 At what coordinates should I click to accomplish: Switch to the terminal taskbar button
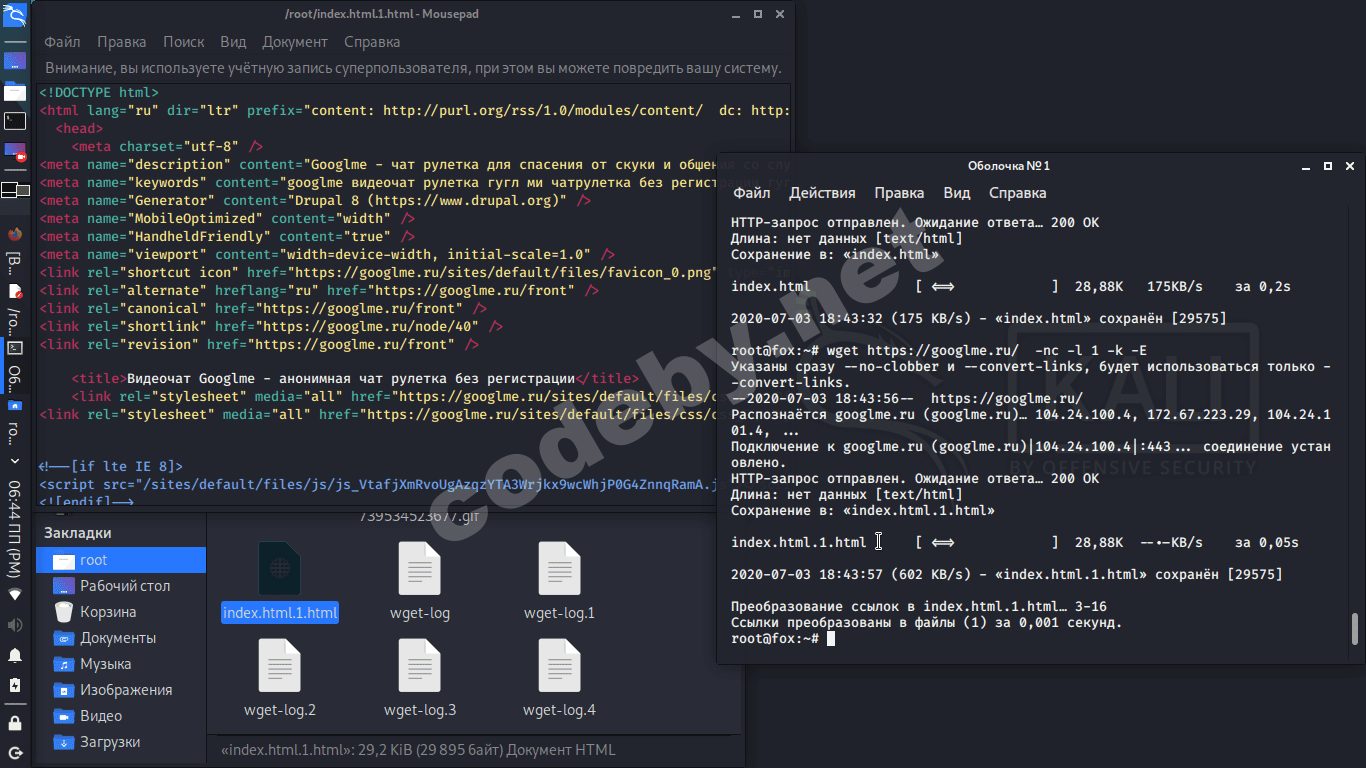[15, 366]
